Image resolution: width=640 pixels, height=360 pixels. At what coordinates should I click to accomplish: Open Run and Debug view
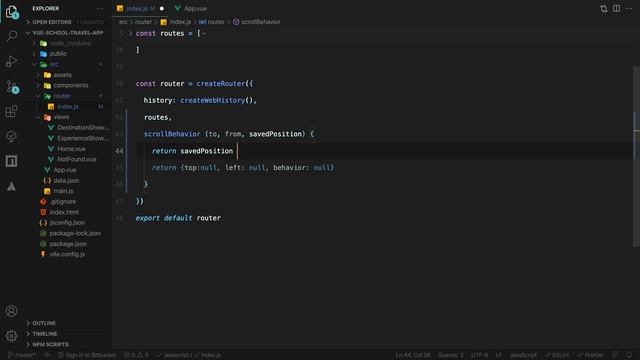11,61
